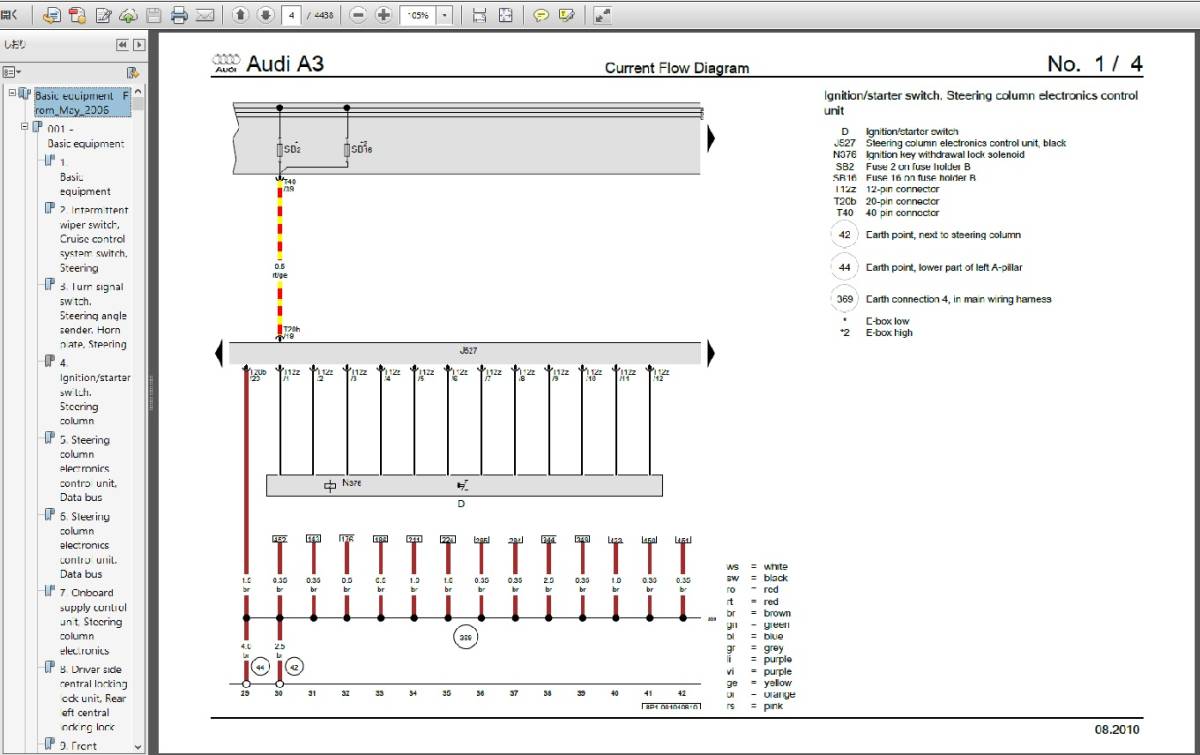Click the 'E-box high' legend note

[x=889, y=333]
